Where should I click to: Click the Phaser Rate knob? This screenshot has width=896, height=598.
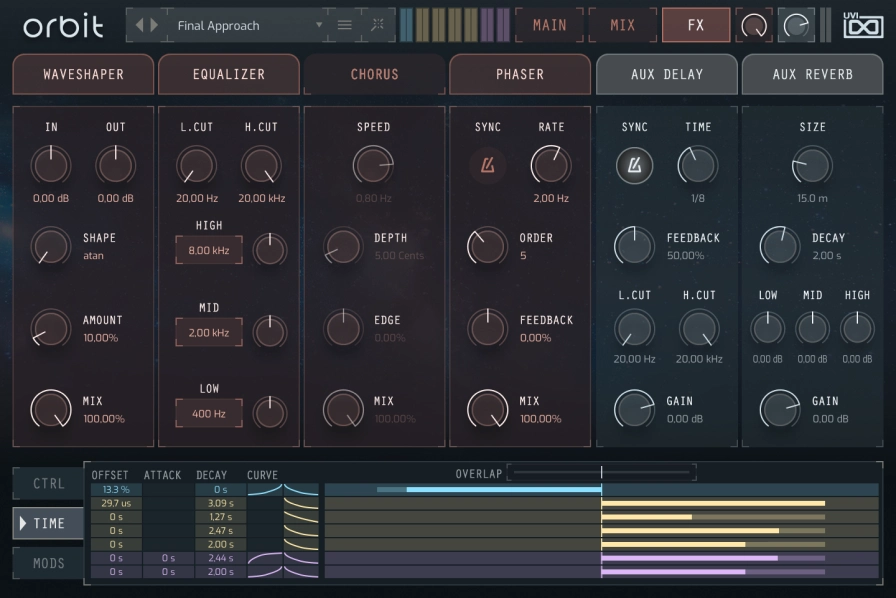tap(550, 164)
